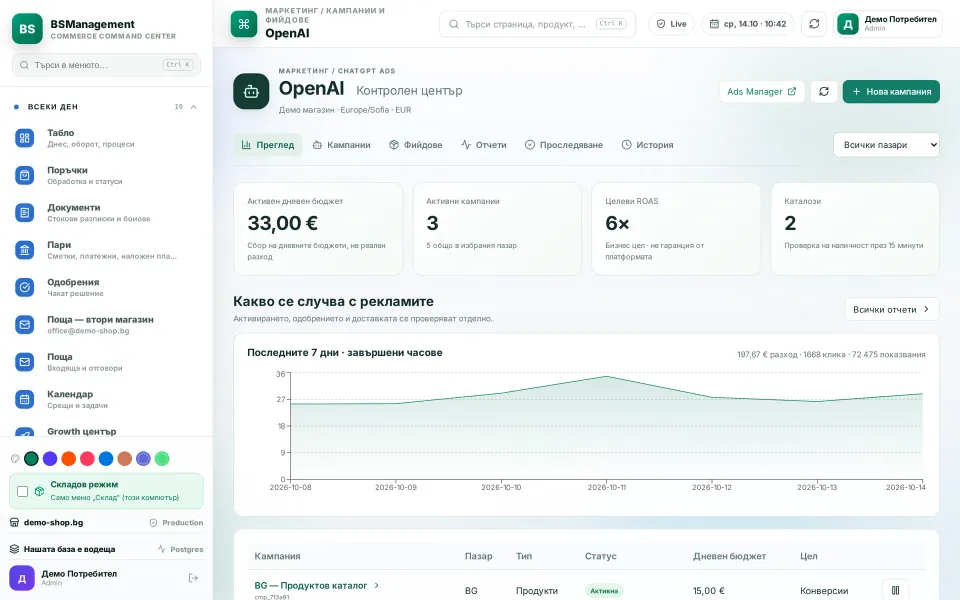Click the Production shield icon
Screen dimensions: 960x600
pyautogui.click(x=154, y=523)
